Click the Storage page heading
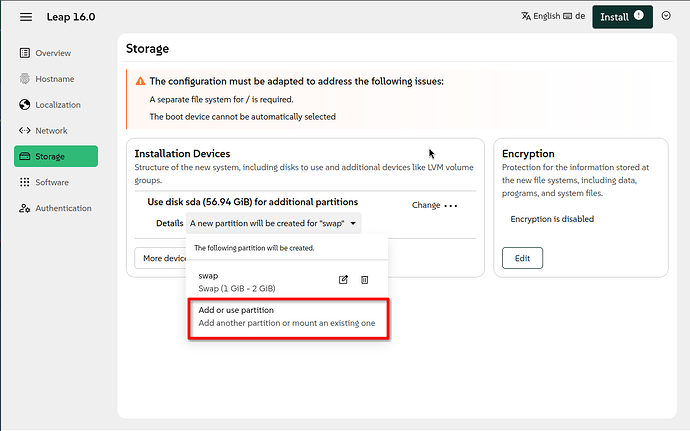This screenshot has width=690, height=431. coord(147,48)
